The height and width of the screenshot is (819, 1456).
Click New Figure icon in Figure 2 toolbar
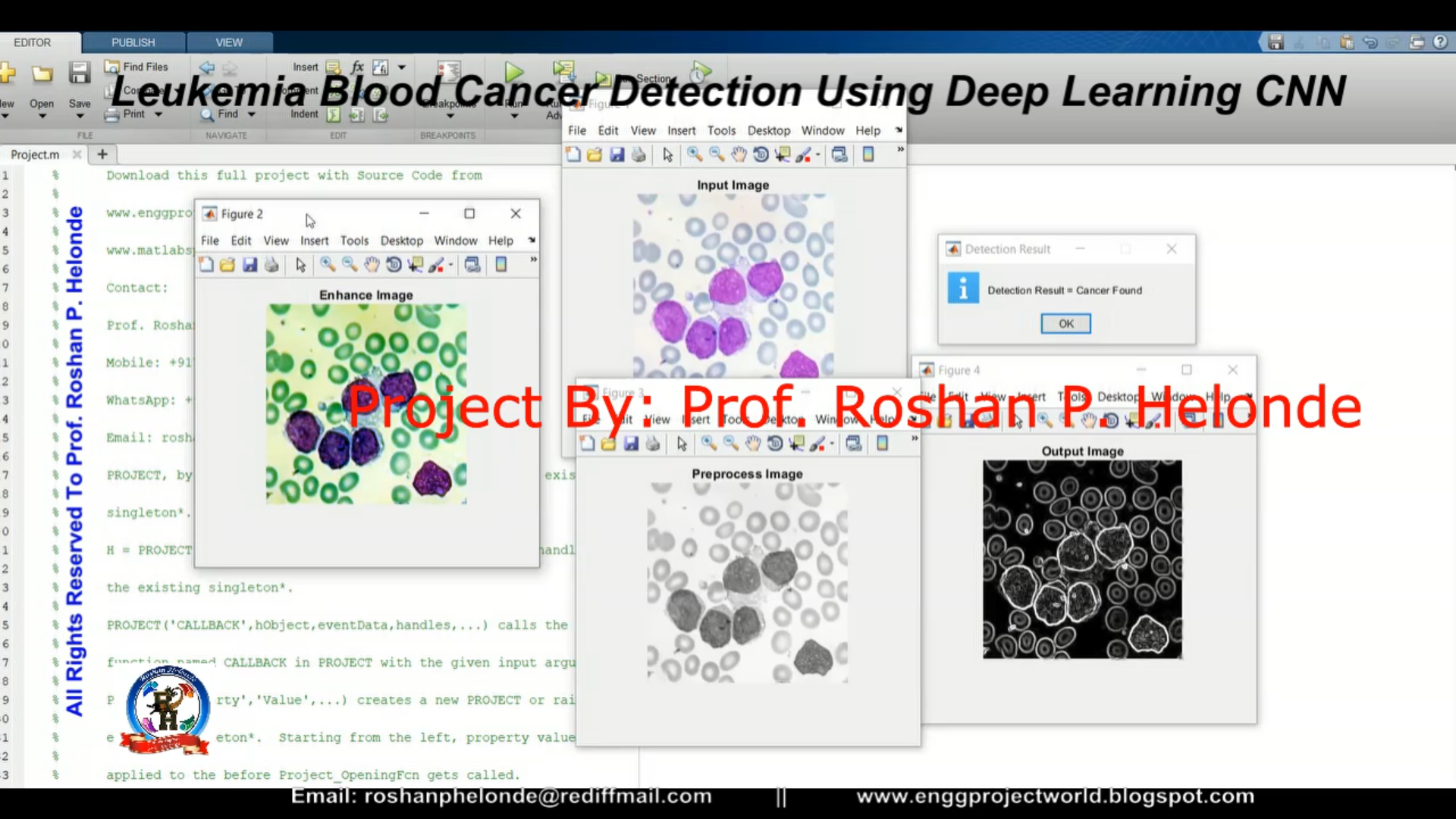(206, 265)
